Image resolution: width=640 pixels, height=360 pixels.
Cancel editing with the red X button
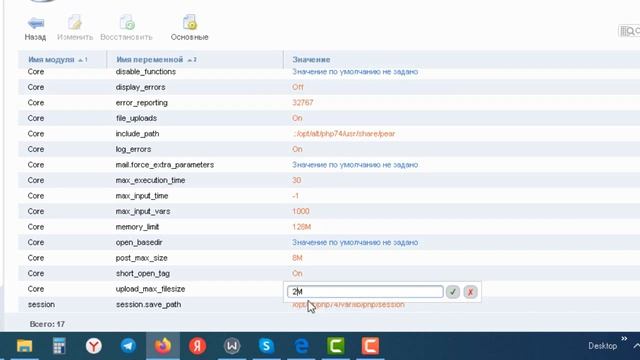pos(470,292)
